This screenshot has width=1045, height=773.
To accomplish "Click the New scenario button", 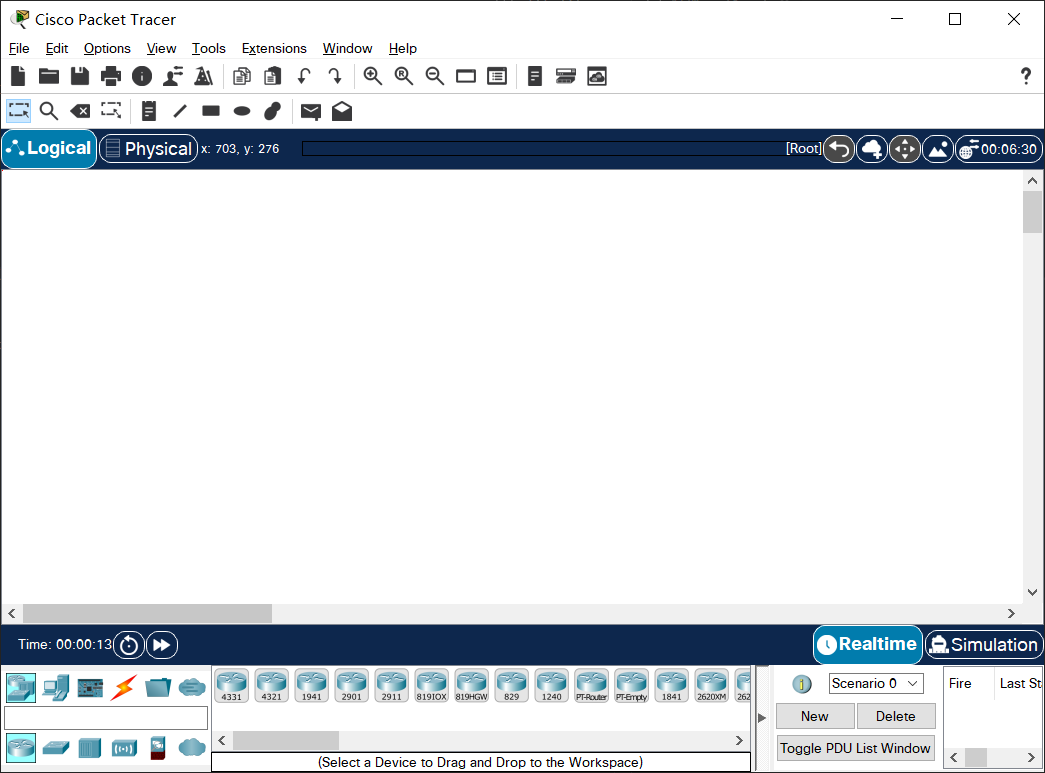I will click(x=815, y=716).
